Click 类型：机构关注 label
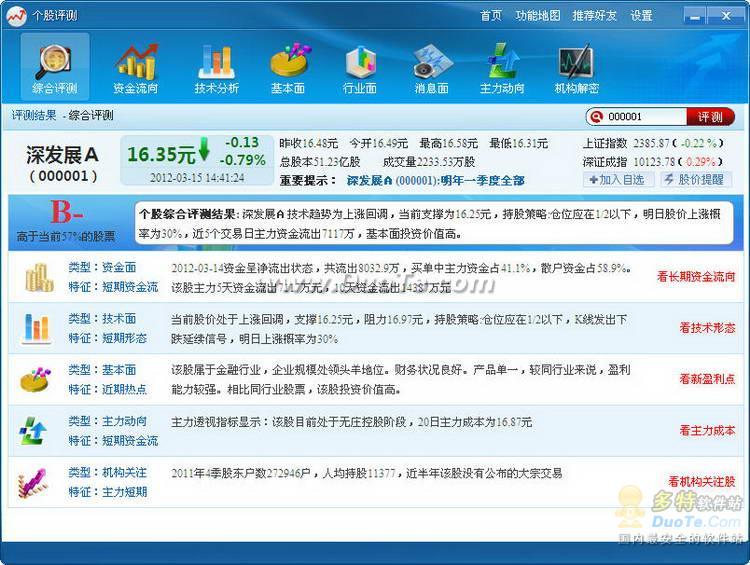Image resolution: width=750 pixels, height=565 pixels. coord(108,472)
